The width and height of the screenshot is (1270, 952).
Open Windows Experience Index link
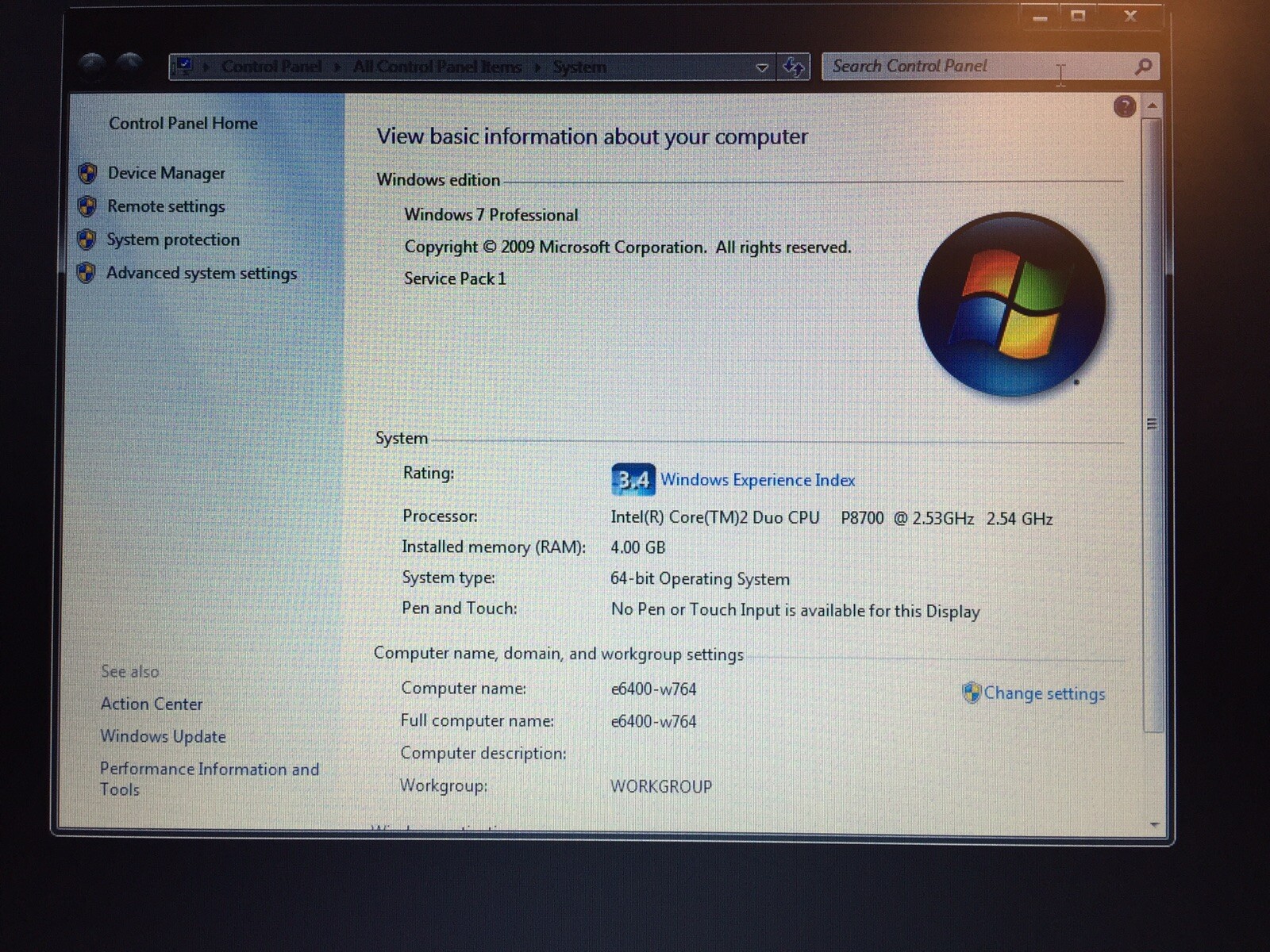tap(758, 480)
